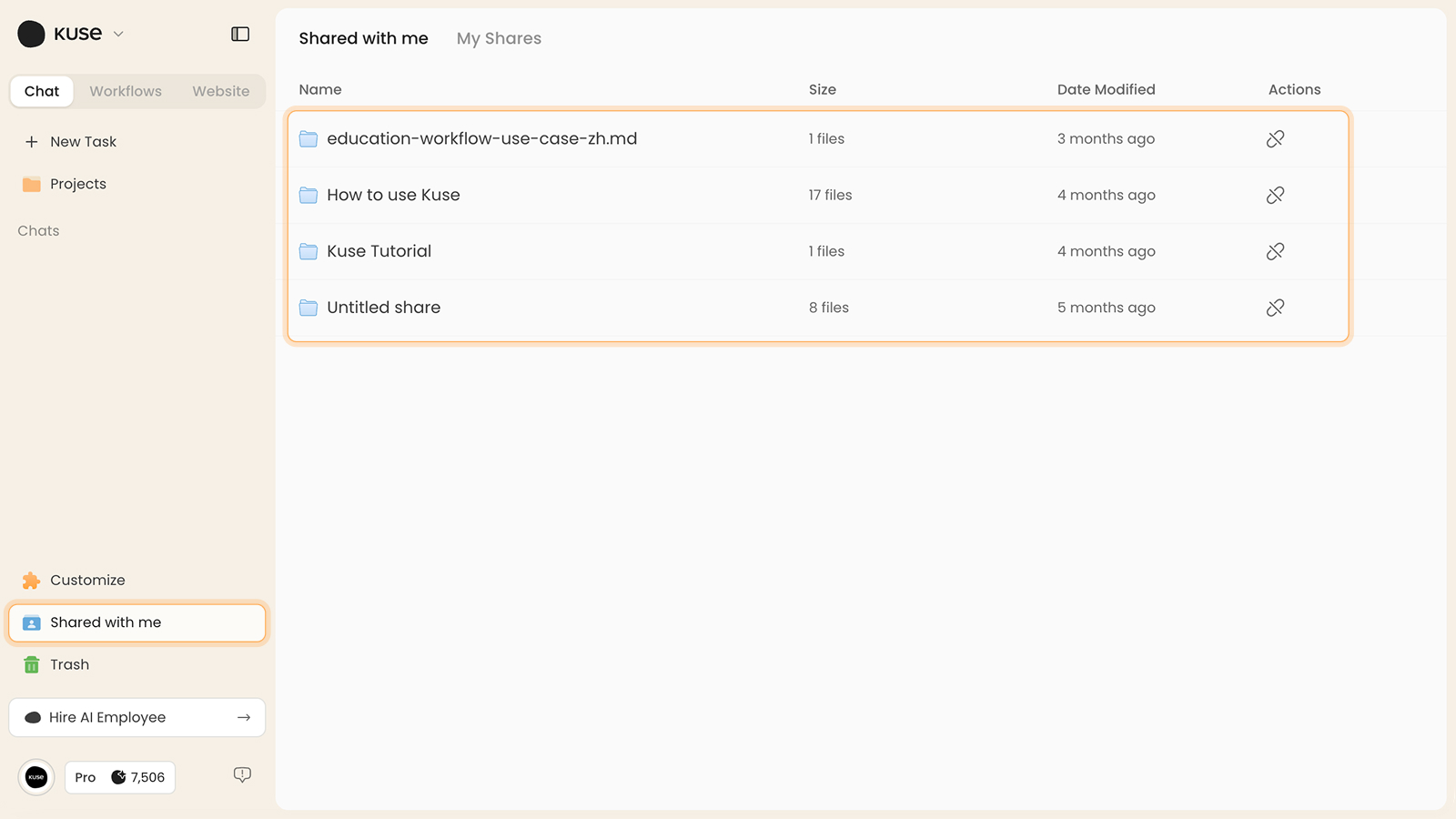Open the Kuse Tutorial share
1456x819 pixels.
(379, 252)
